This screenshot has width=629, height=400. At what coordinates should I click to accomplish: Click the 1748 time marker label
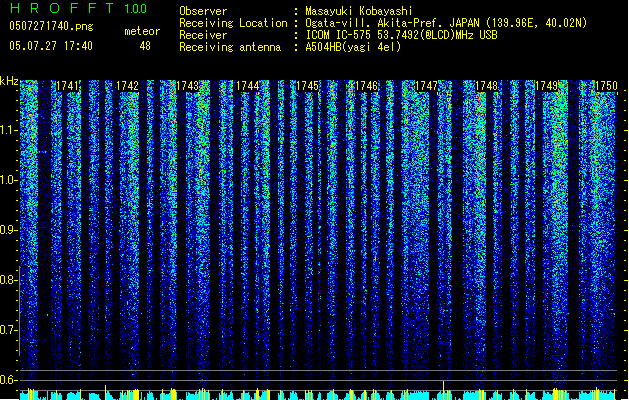click(487, 86)
